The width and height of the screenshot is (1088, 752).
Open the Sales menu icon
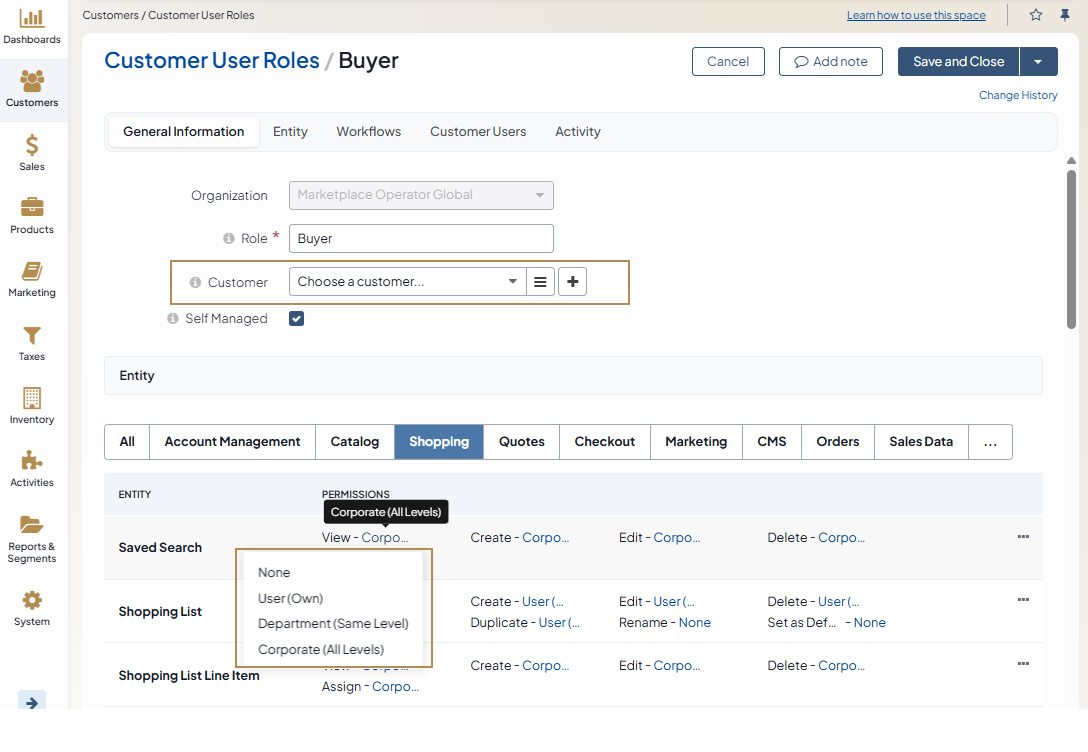coord(32,153)
